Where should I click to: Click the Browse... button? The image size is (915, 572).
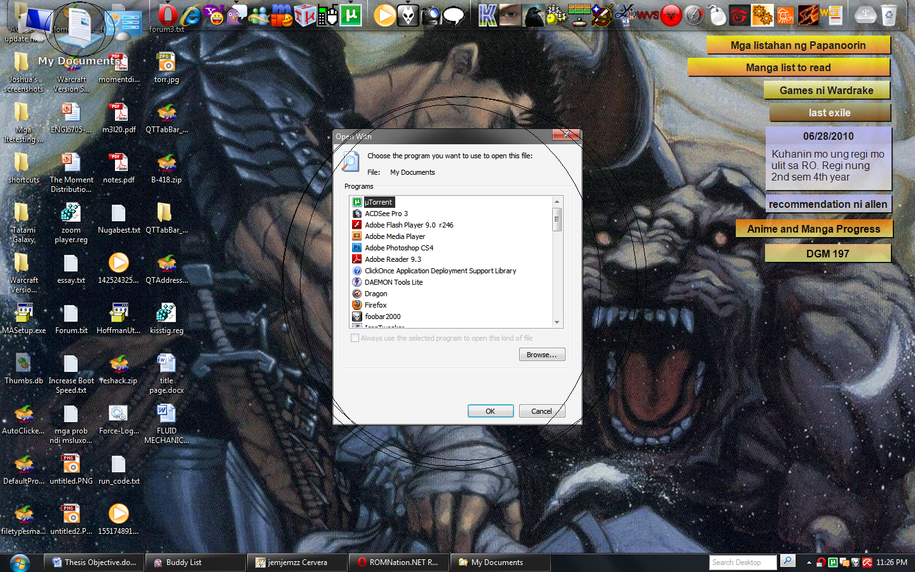[542, 354]
